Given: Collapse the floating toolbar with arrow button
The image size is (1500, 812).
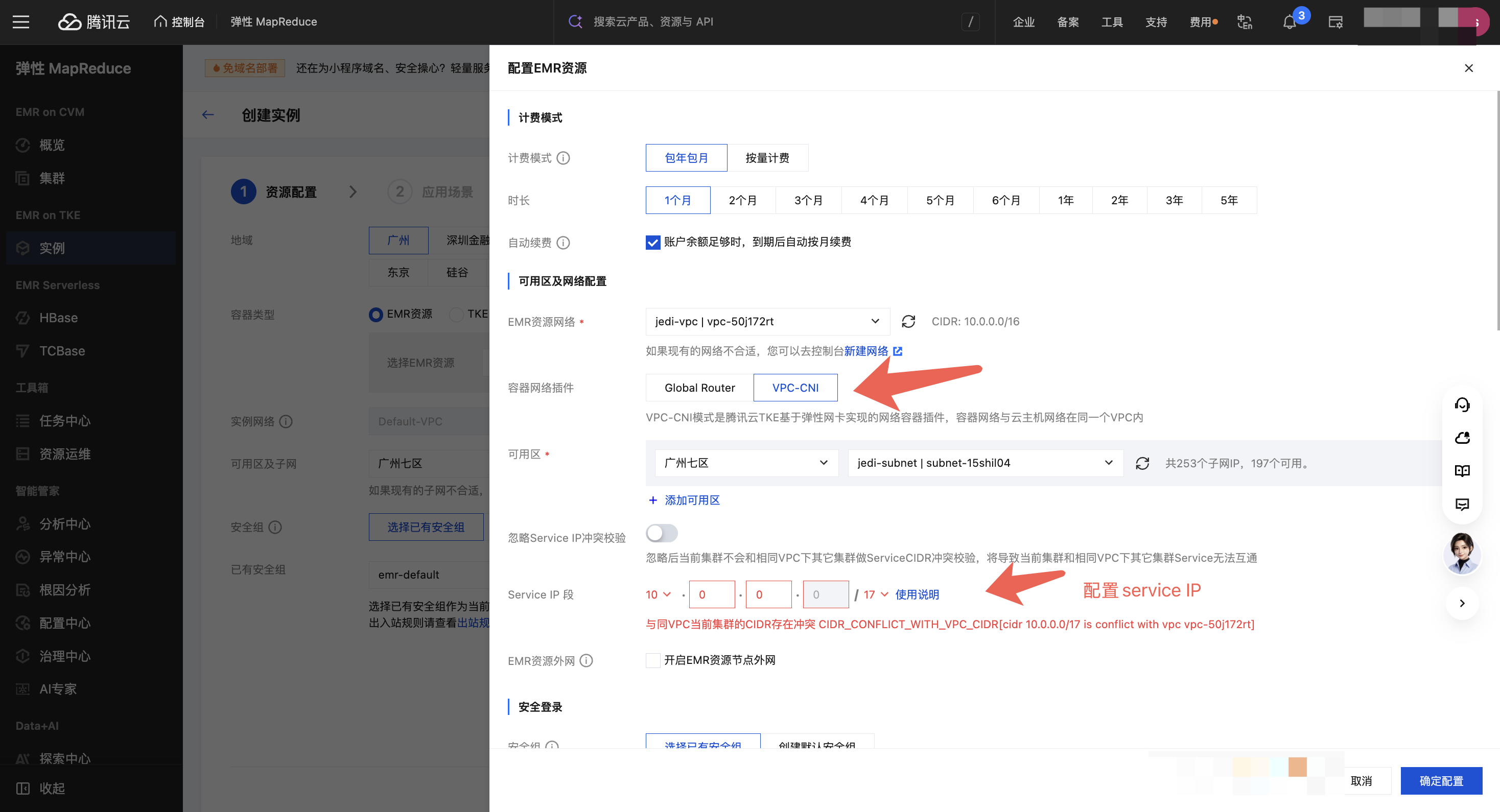Looking at the screenshot, I should (1462, 603).
